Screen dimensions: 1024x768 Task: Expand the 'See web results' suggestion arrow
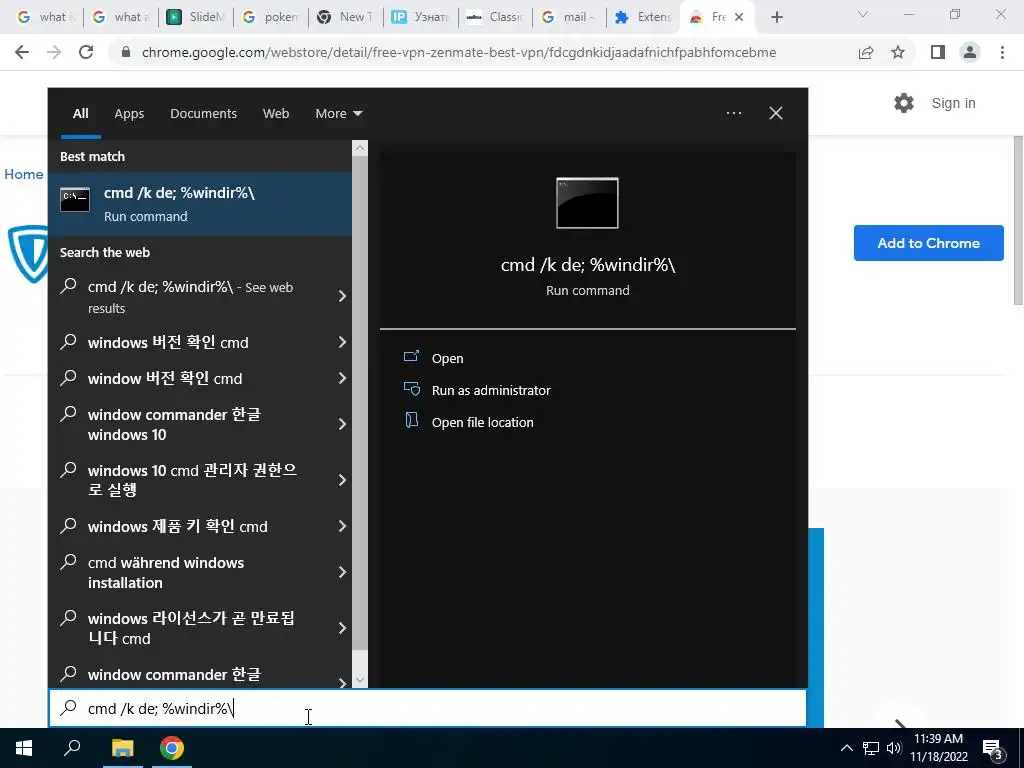coord(342,296)
